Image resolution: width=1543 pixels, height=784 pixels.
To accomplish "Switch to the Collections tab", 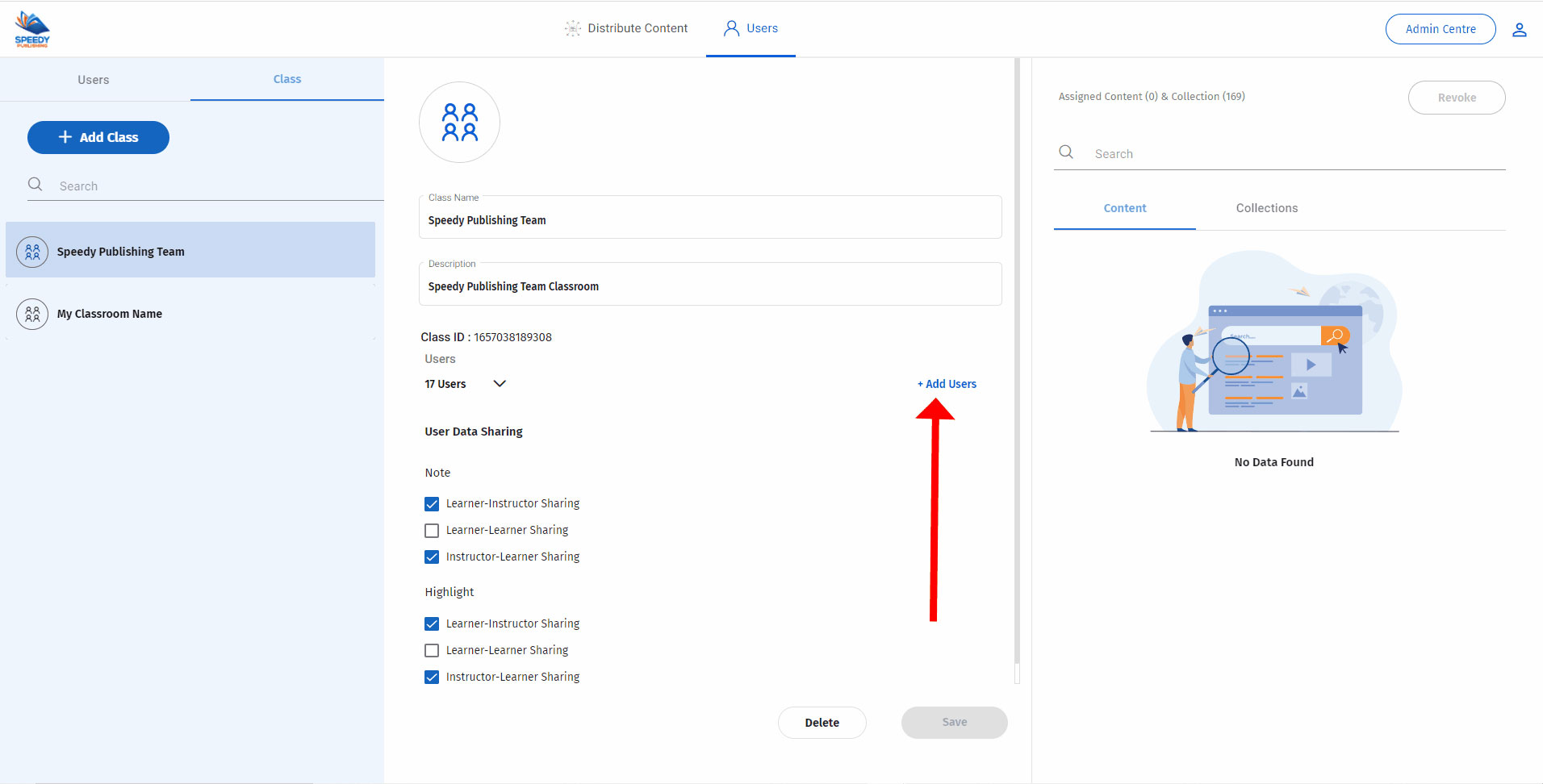I will 1267,208.
